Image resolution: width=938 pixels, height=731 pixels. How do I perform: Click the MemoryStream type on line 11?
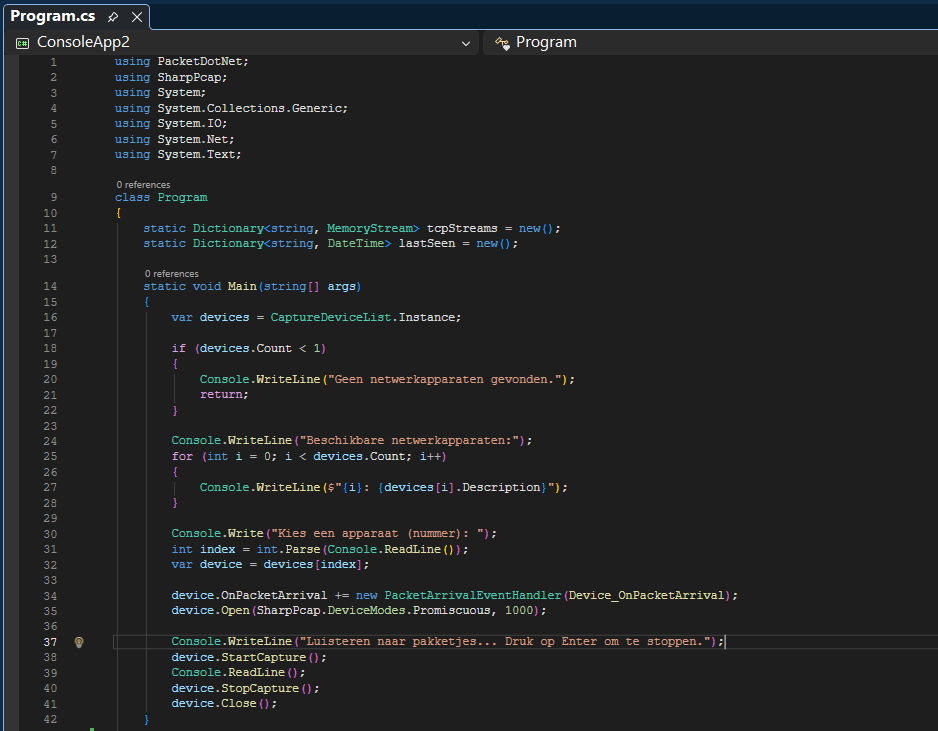[372, 228]
